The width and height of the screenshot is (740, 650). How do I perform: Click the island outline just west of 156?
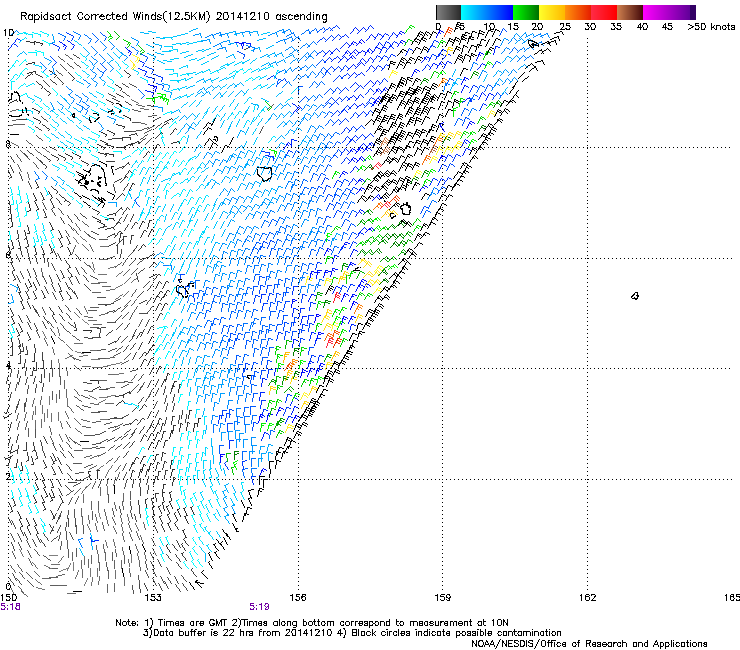click(x=264, y=174)
